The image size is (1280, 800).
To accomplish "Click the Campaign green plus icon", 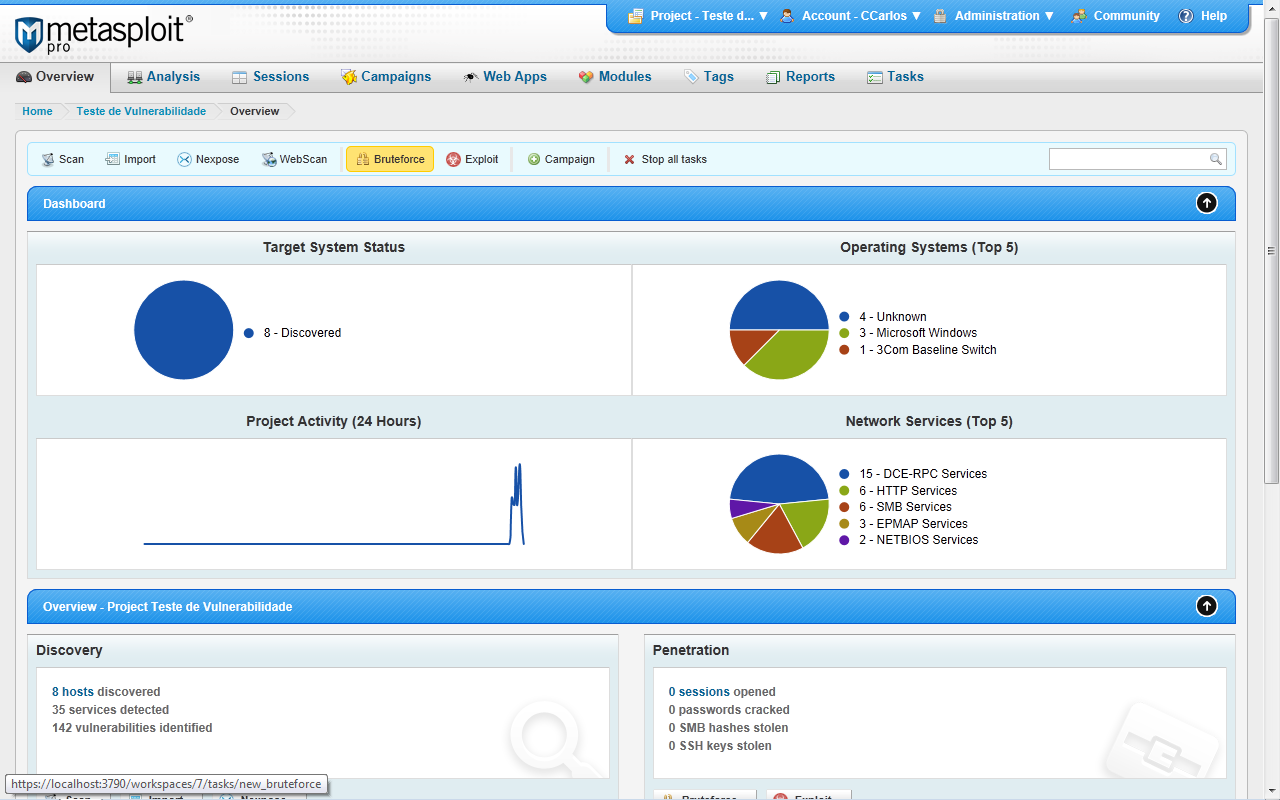I will pos(534,159).
